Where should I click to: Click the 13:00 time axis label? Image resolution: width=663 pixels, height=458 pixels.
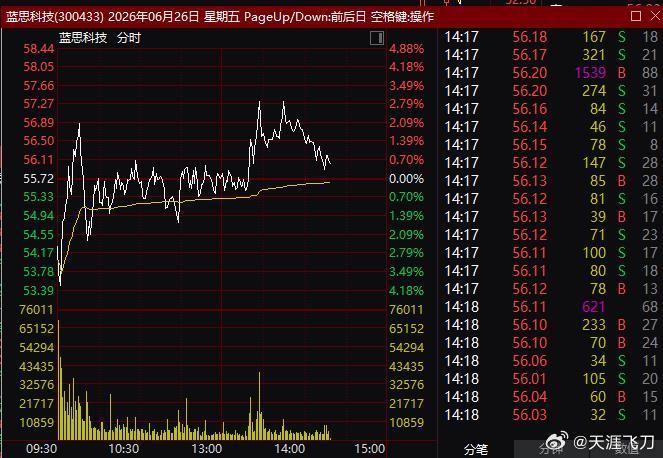tap(206, 449)
